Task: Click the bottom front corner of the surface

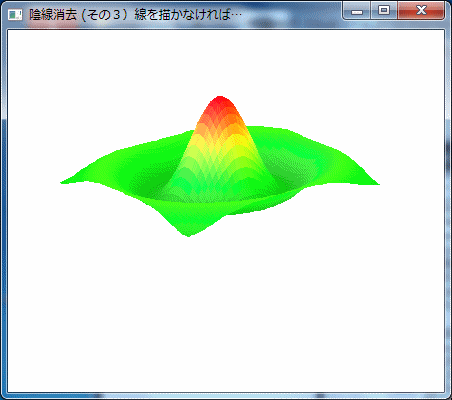Action: click(189, 234)
